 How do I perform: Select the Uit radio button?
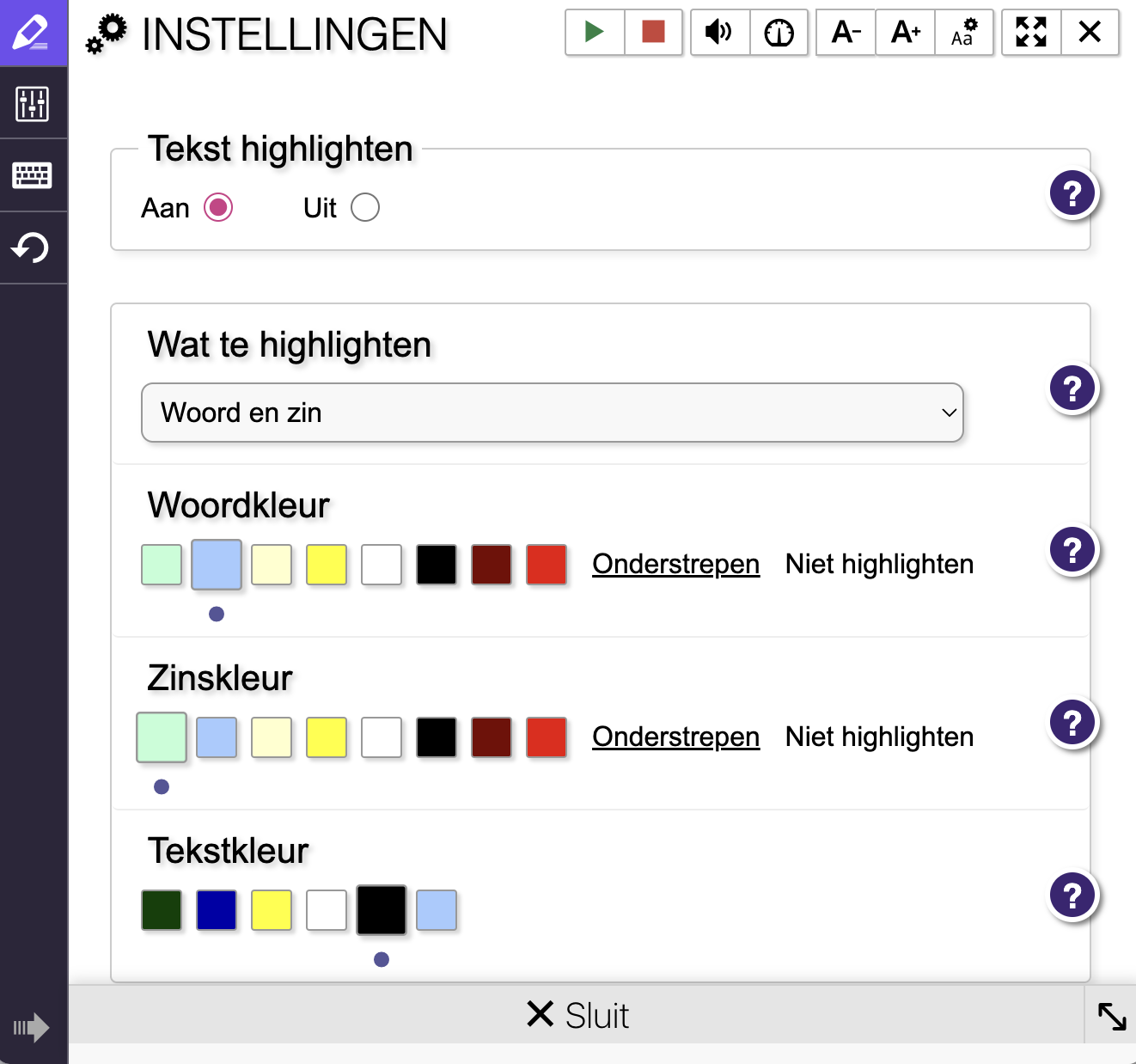pos(365,207)
